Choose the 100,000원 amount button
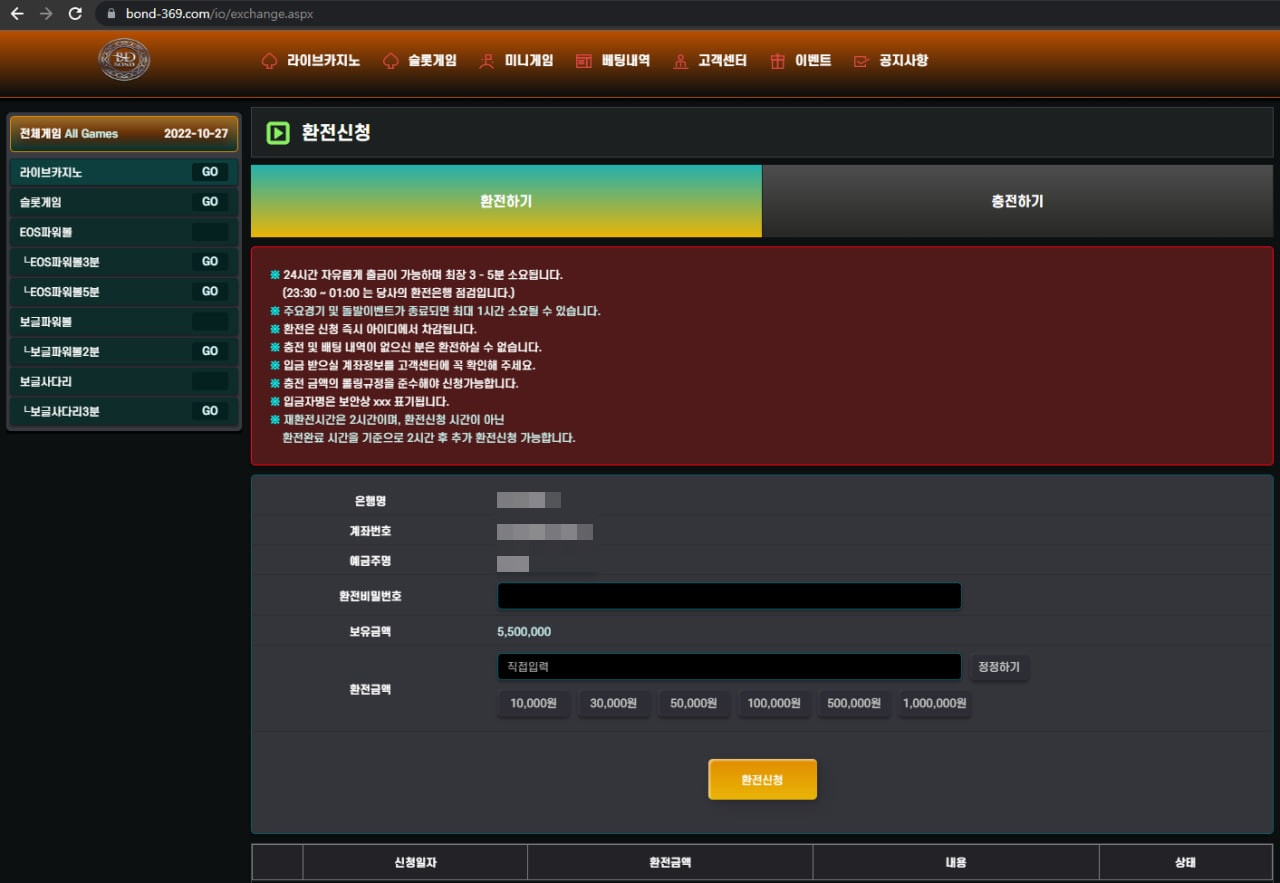The width and height of the screenshot is (1280, 883). tap(774, 704)
